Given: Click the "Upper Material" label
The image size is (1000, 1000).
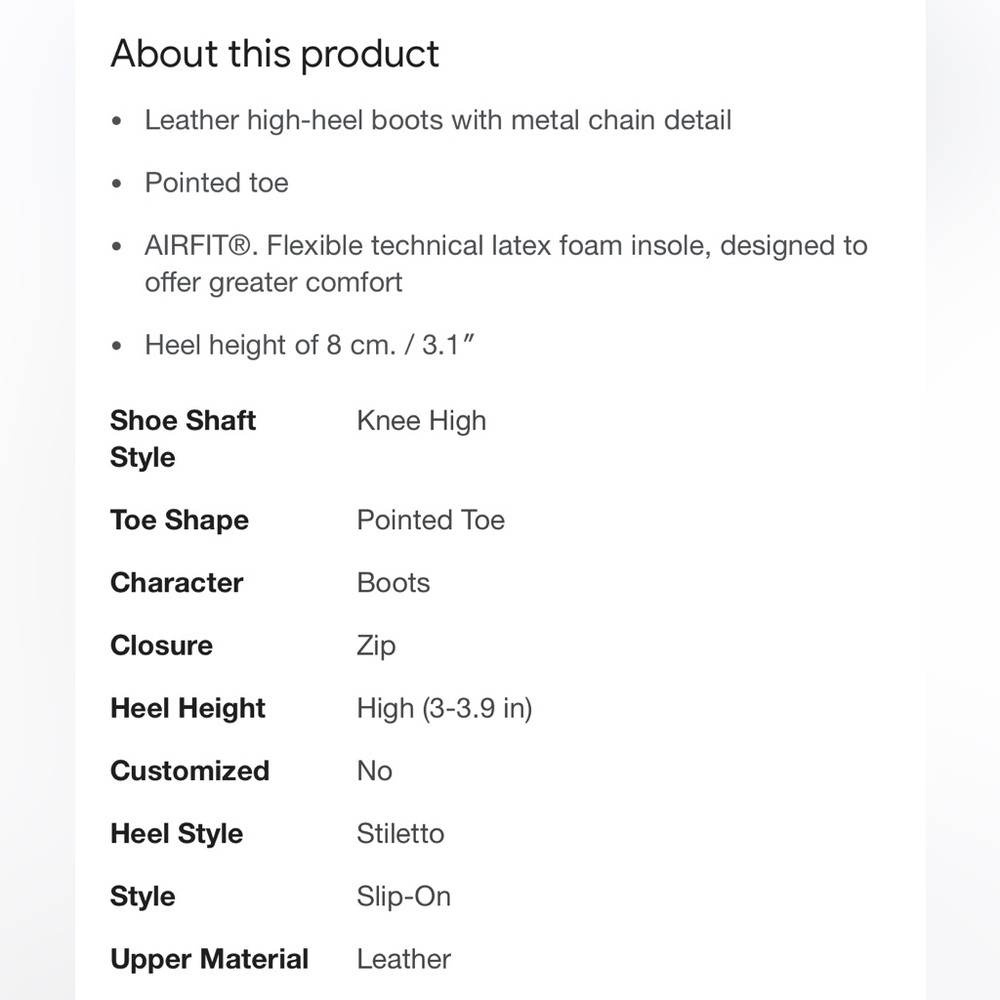Looking at the screenshot, I should 209,959.
